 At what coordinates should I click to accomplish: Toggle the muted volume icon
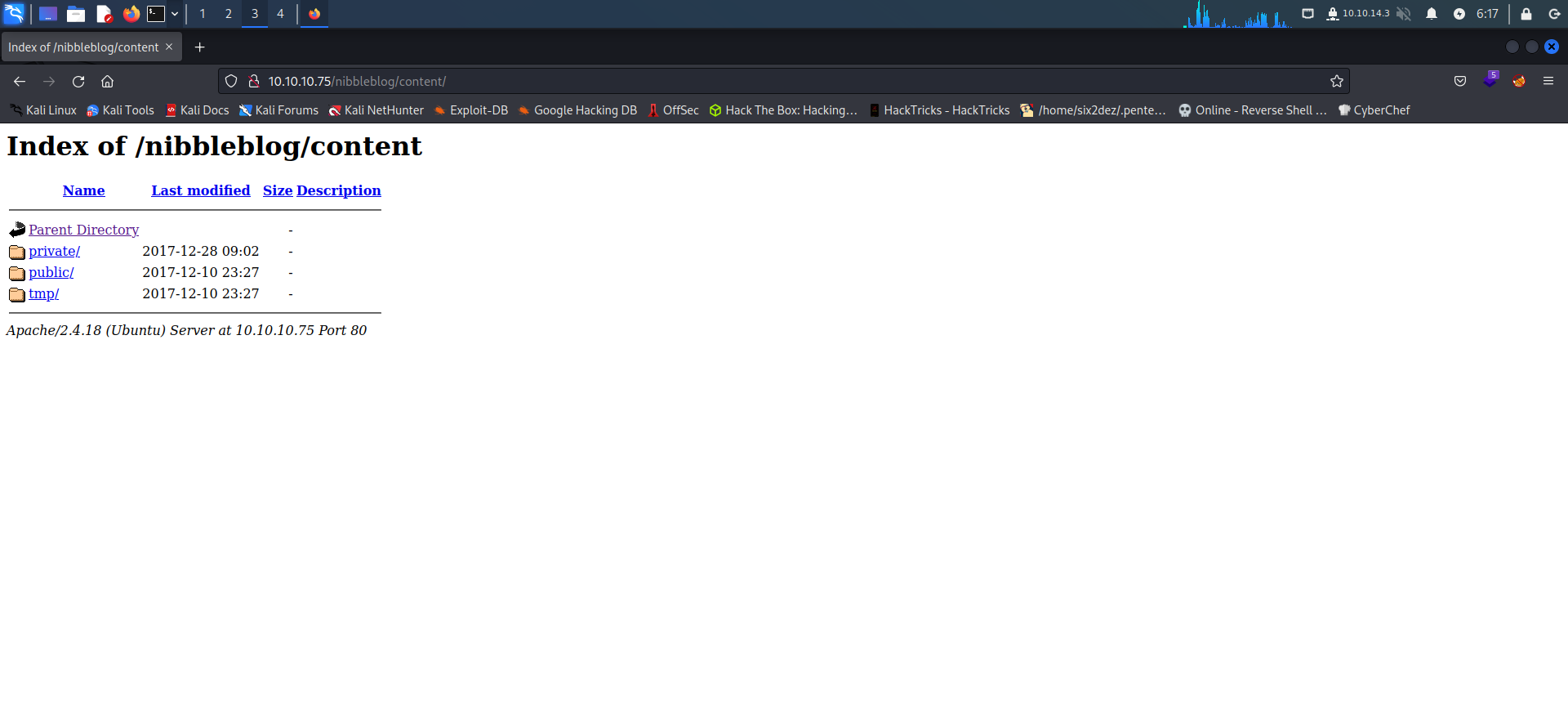coord(1403,14)
